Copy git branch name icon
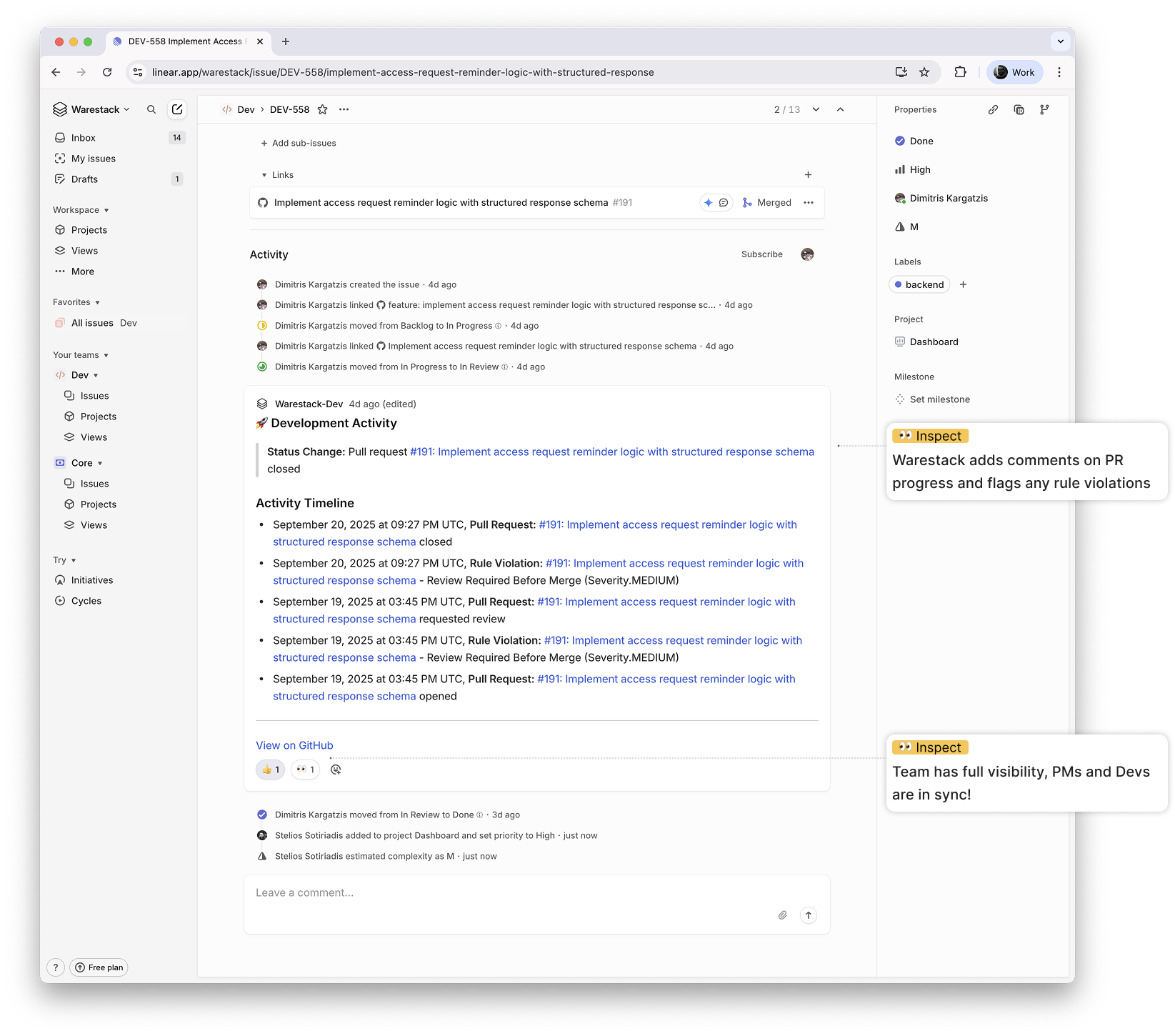1175x1036 pixels. 1044,109
